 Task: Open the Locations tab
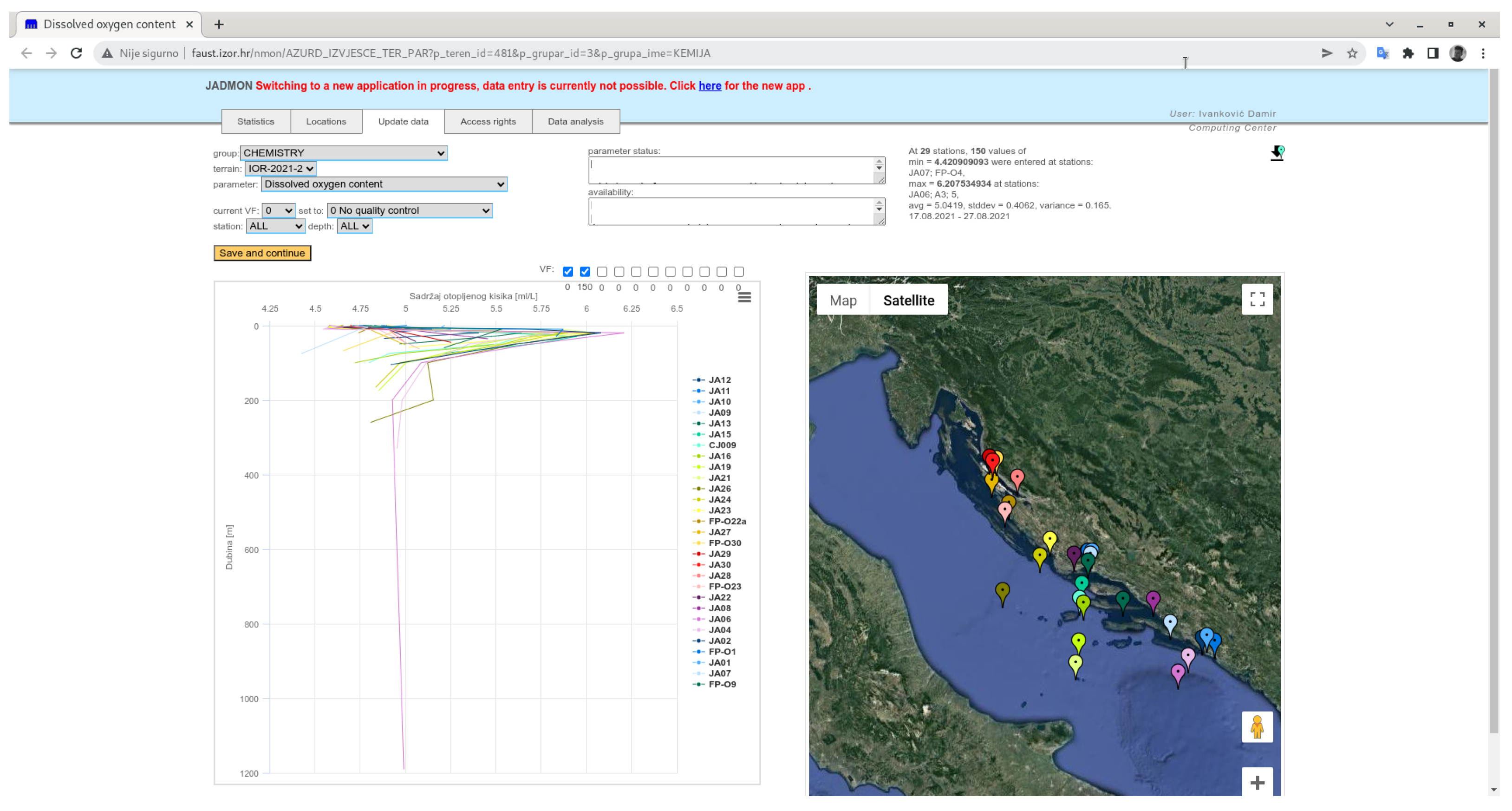[x=326, y=122]
